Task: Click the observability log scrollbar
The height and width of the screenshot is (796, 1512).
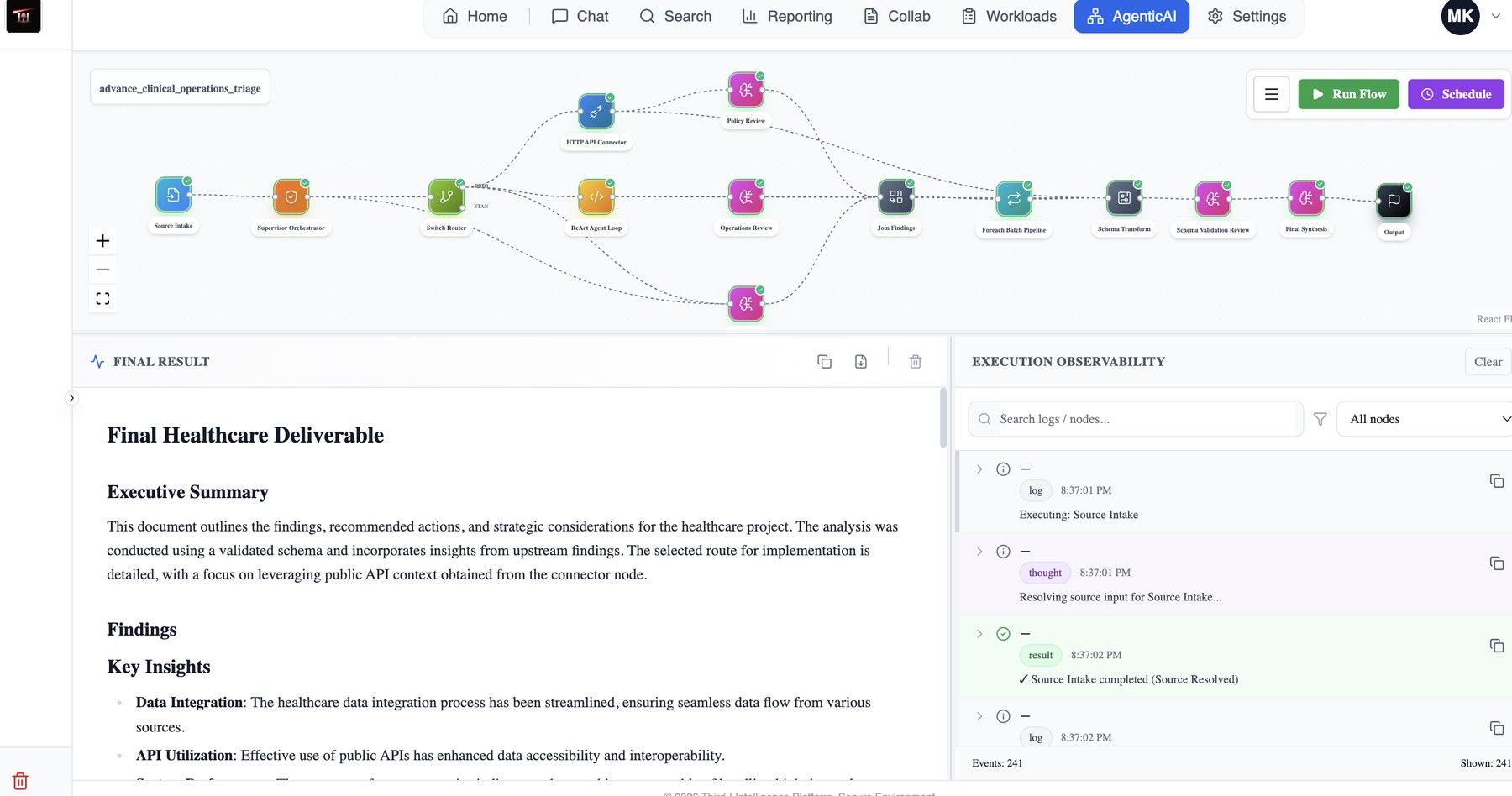Action: (958, 491)
